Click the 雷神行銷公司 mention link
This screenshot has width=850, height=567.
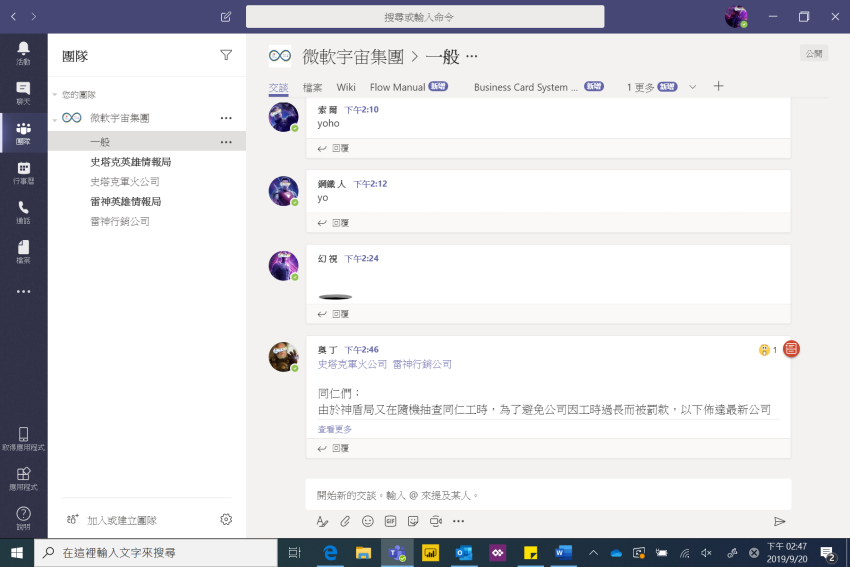[422, 364]
